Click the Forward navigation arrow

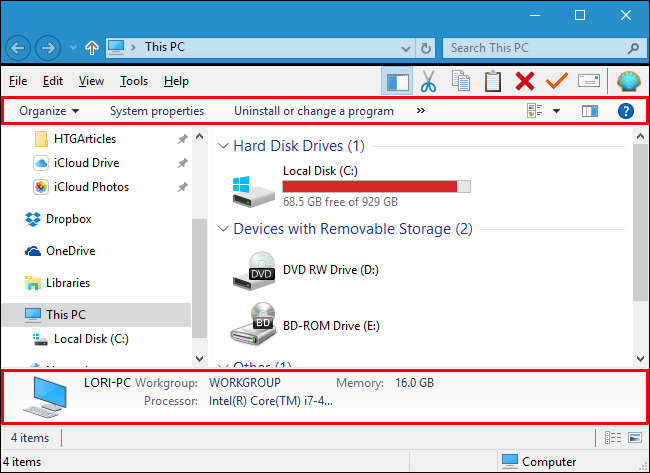(x=48, y=48)
